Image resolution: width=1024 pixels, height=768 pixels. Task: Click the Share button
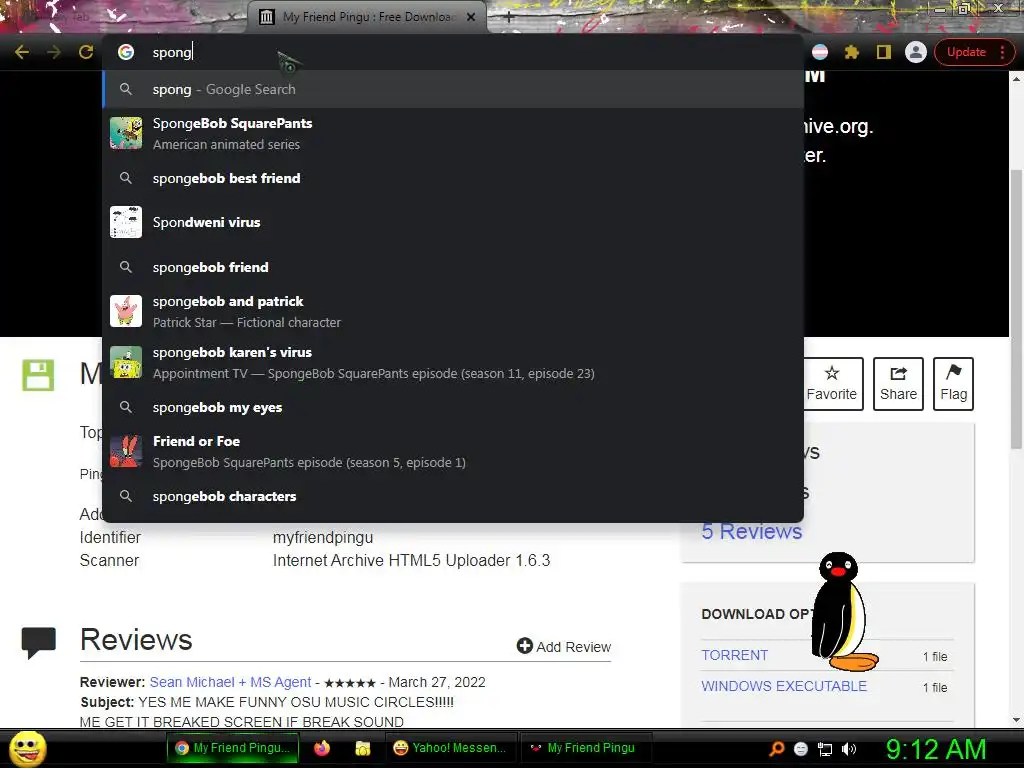click(x=898, y=383)
